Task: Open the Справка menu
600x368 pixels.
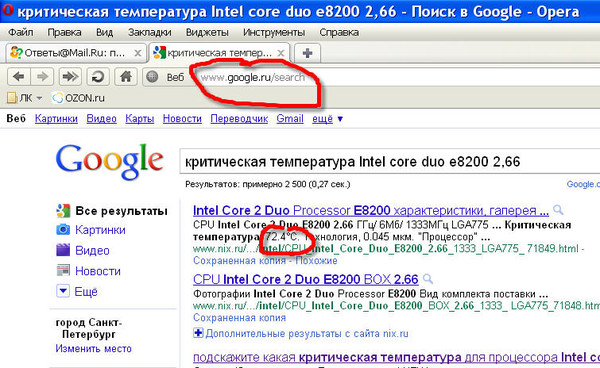Action: (339, 33)
